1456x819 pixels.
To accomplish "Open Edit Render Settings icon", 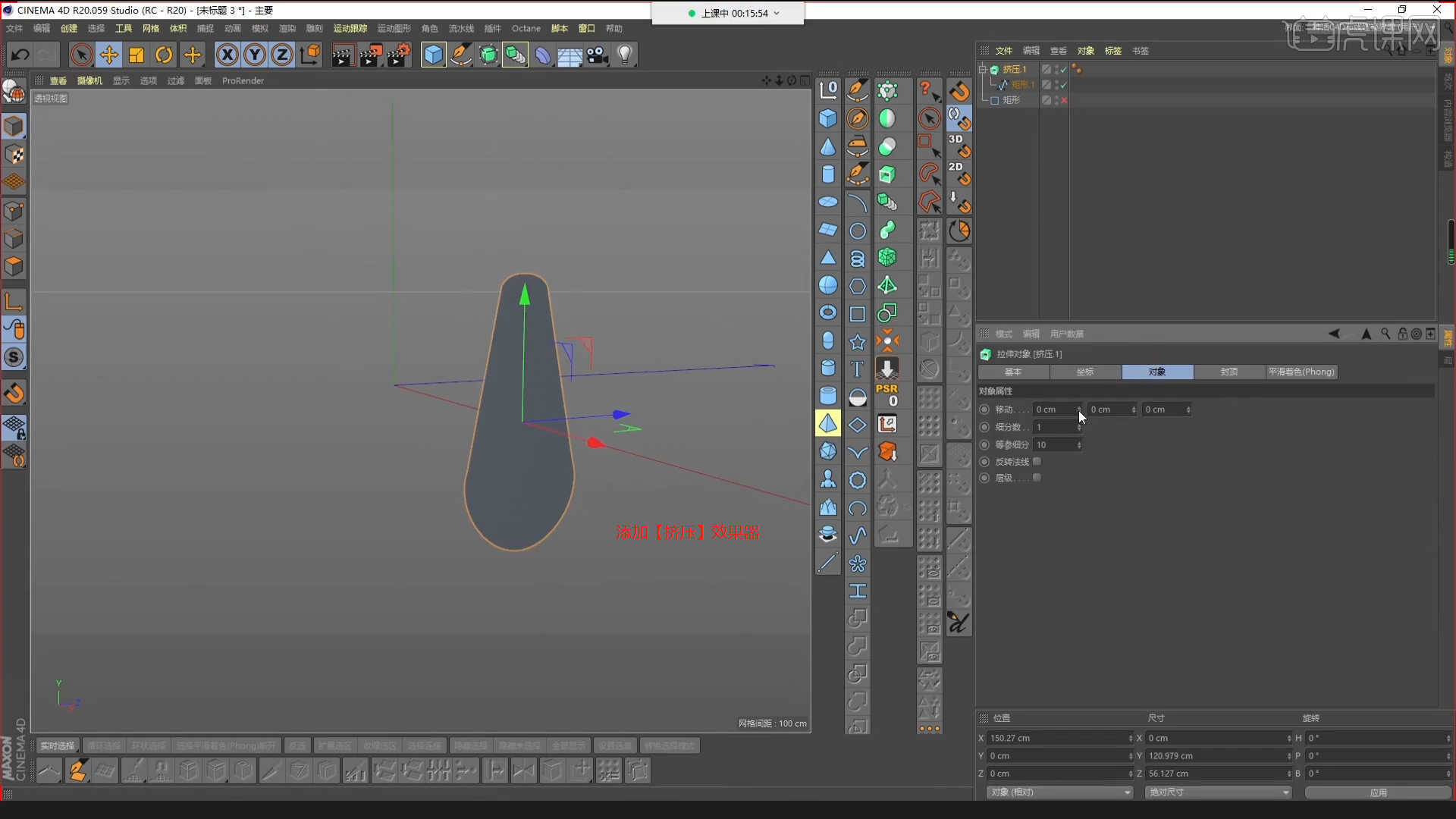I will [399, 55].
